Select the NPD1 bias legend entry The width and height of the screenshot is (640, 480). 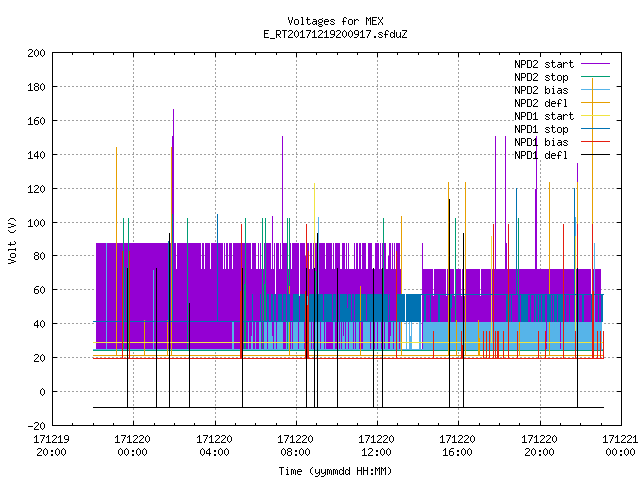tap(541, 142)
